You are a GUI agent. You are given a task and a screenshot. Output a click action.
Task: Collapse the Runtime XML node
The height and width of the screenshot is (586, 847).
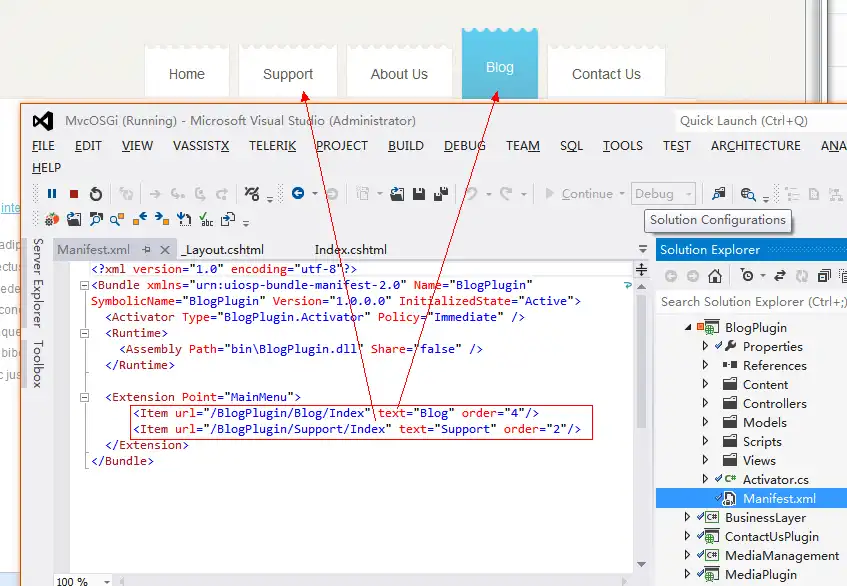[x=84, y=333]
